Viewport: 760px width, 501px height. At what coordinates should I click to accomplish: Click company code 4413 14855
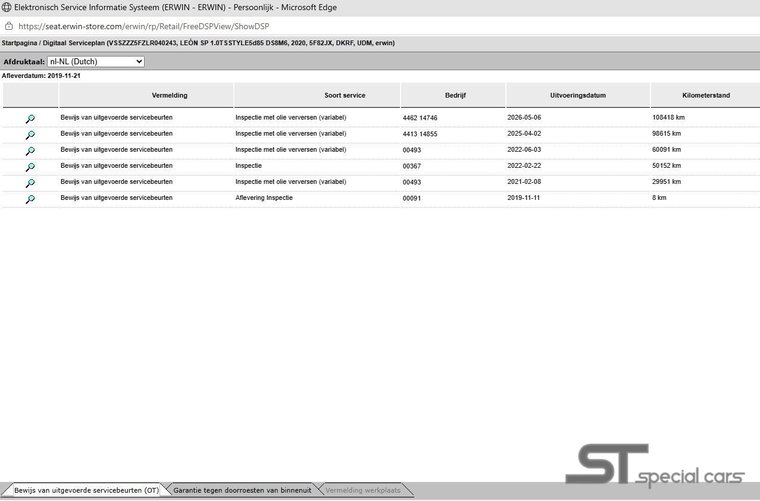coord(420,134)
